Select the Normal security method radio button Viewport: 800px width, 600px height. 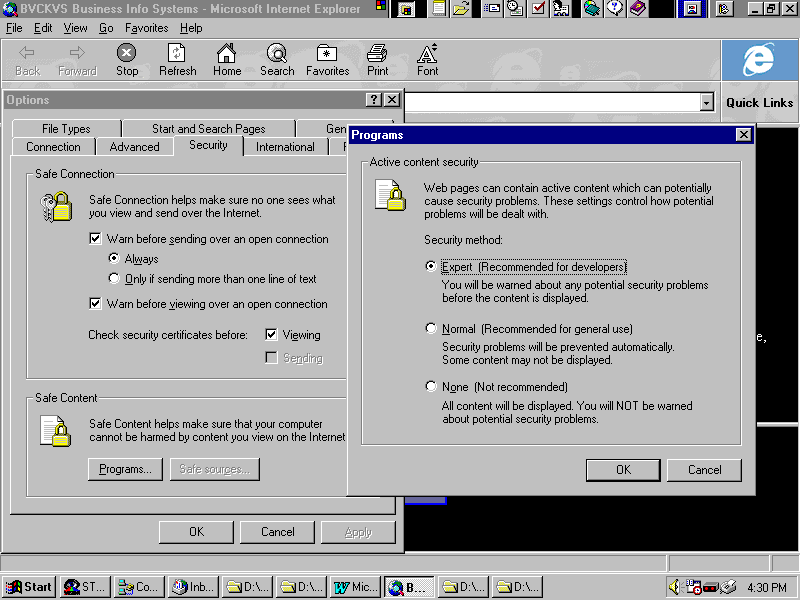pyautogui.click(x=431, y=329)
